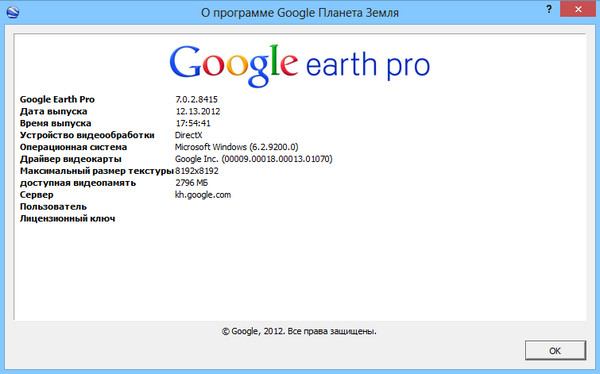Click the 'Сервер' label
Viewport: 600px width, 374px height.
tap(36, 195)
